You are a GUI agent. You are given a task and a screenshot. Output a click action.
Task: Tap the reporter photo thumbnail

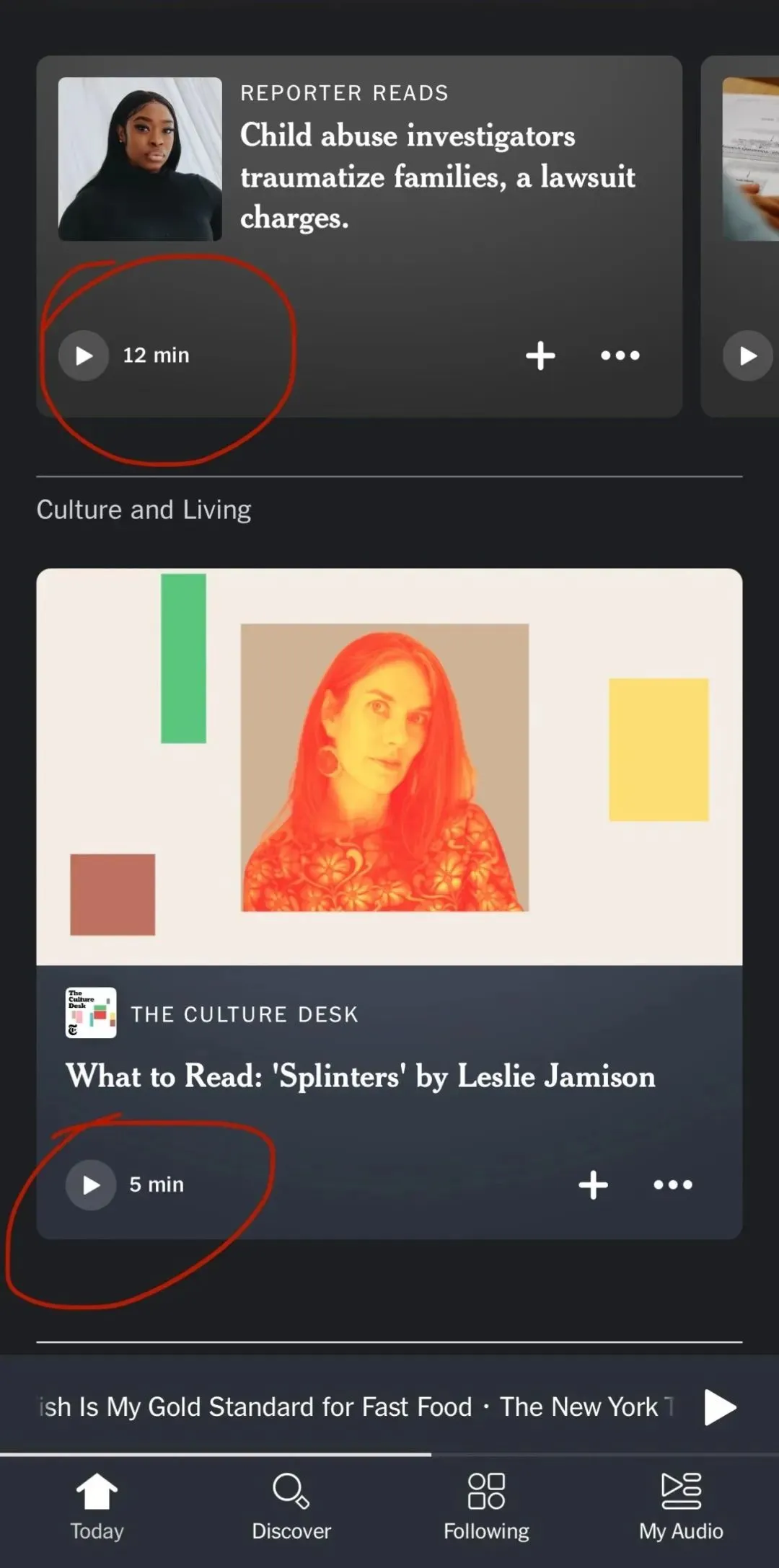(140, 159)
